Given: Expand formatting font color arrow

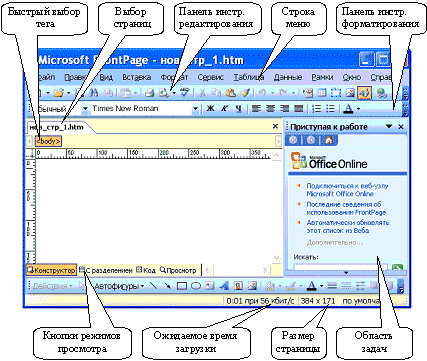Looking at the screenshot, I should tap(358, 109).
